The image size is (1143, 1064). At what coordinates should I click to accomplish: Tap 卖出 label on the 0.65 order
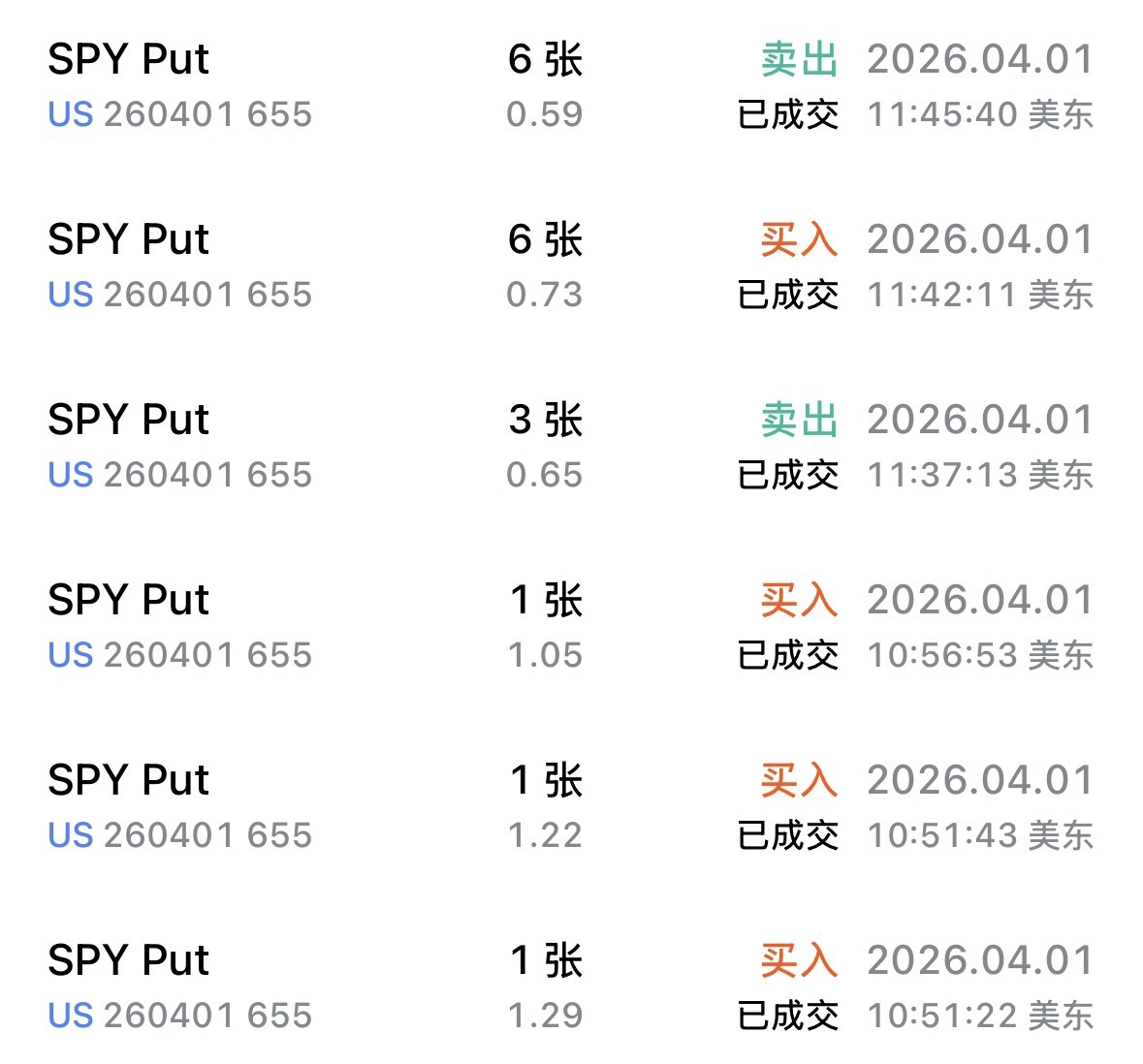pos(799,421)
